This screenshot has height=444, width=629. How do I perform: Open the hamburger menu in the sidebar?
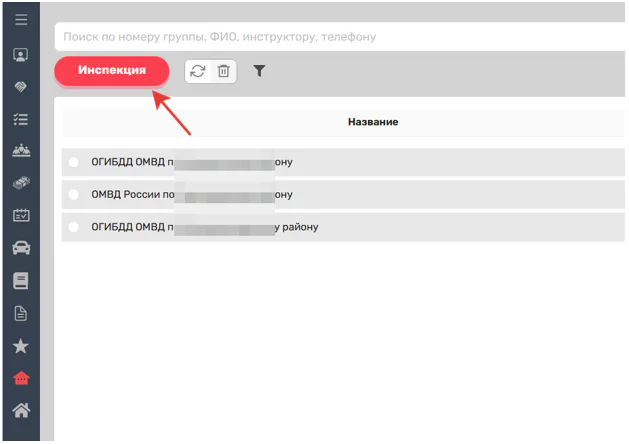(x=20, y=20)
